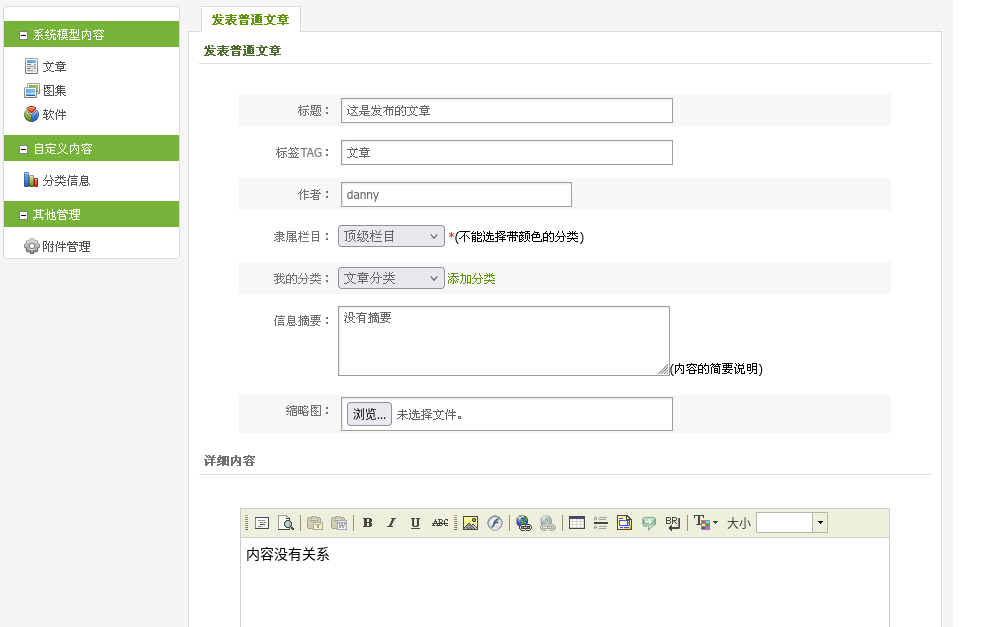
Task: Open the 隶属栏目 dropdown
Action: click(391, 236)
